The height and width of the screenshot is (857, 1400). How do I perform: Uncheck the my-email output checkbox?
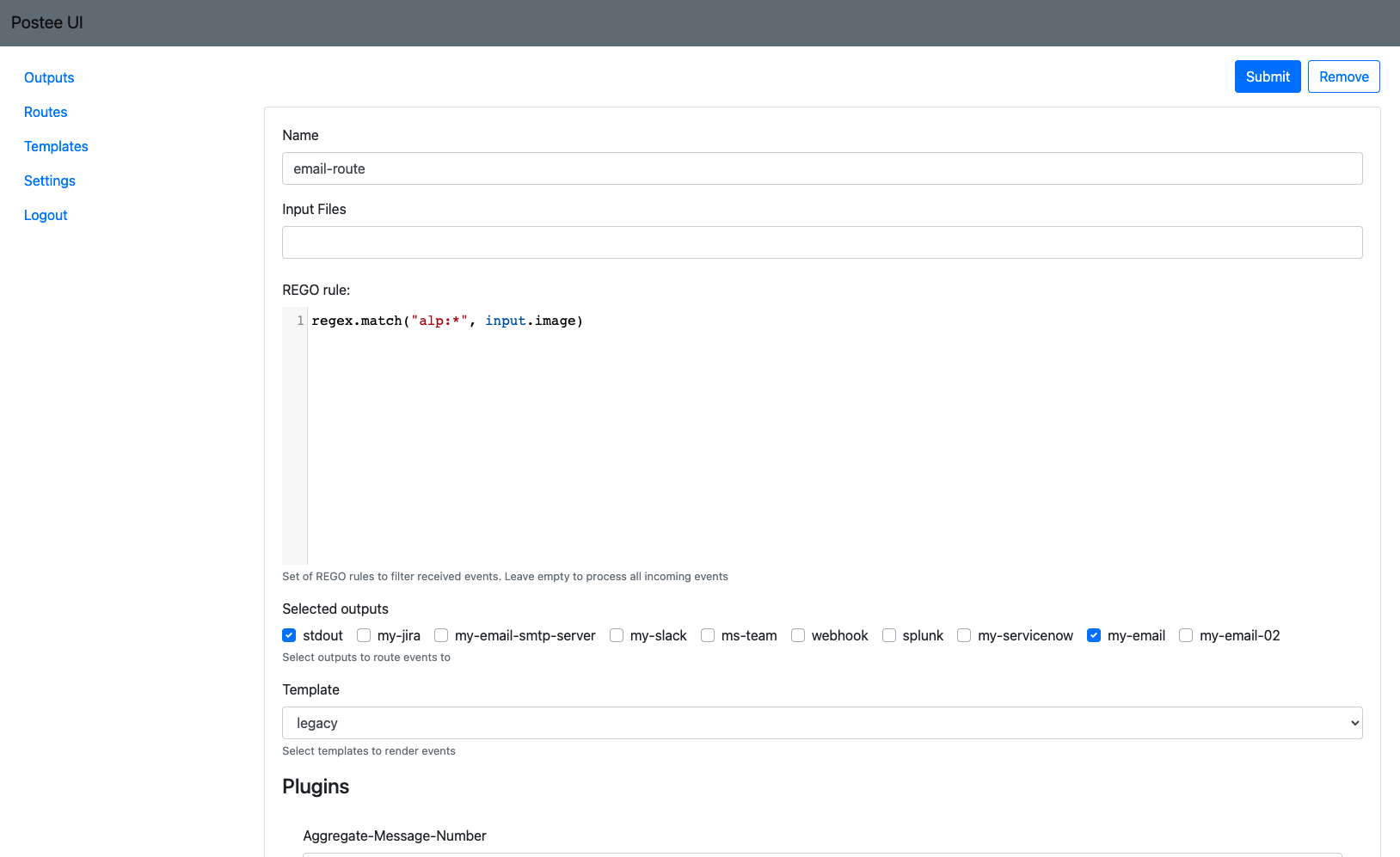tap(1094, 635)
